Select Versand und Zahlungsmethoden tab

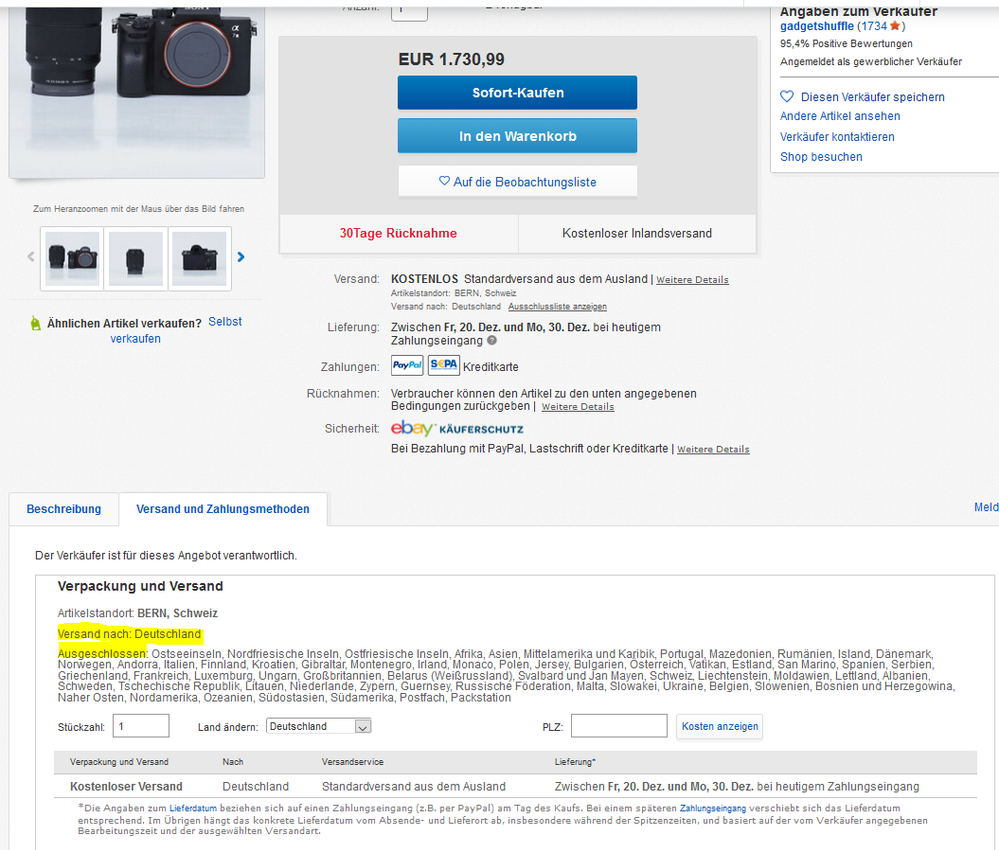click(x=223, y=509)
